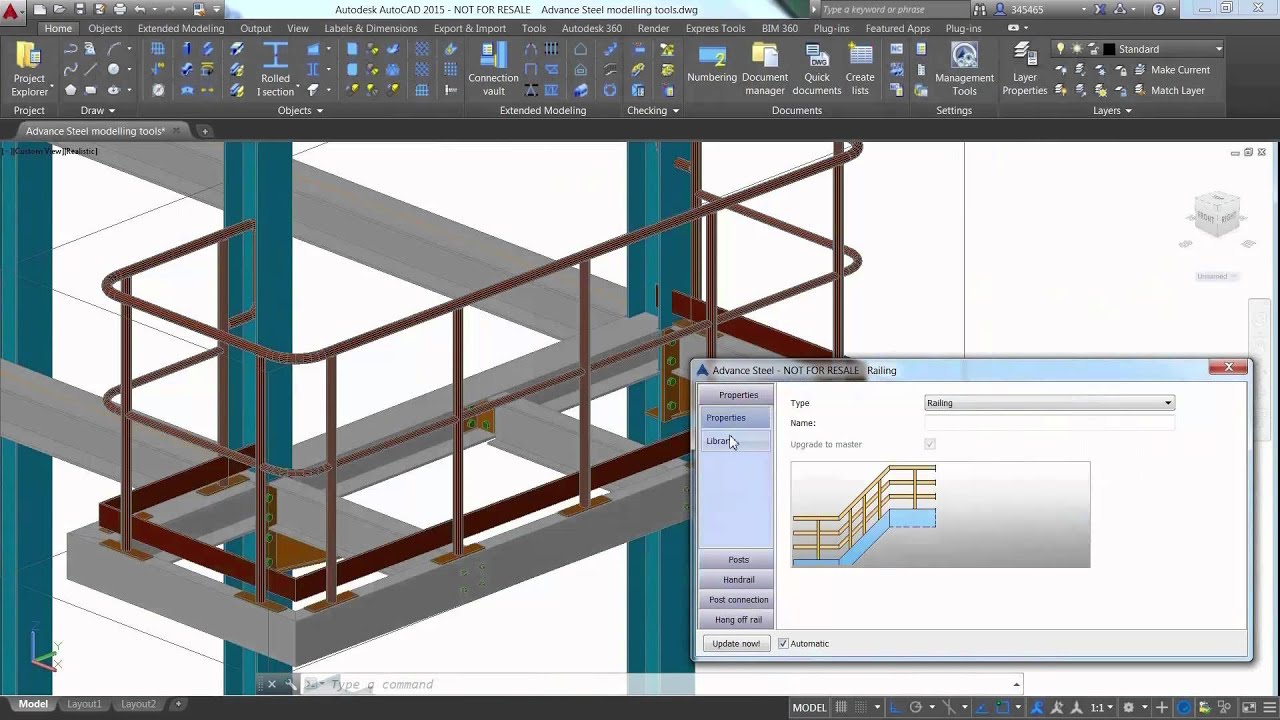Viewport: 1280px width, 720px height.
Task: Open Quick documents
Action: 817,70
